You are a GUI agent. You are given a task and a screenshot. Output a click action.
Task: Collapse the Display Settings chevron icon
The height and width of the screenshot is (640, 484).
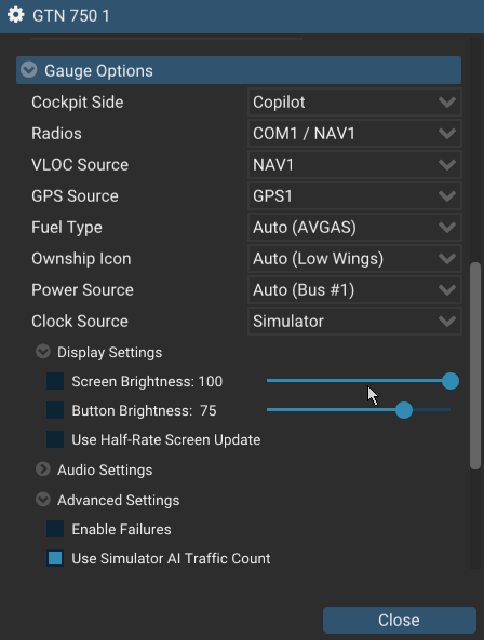43,351
